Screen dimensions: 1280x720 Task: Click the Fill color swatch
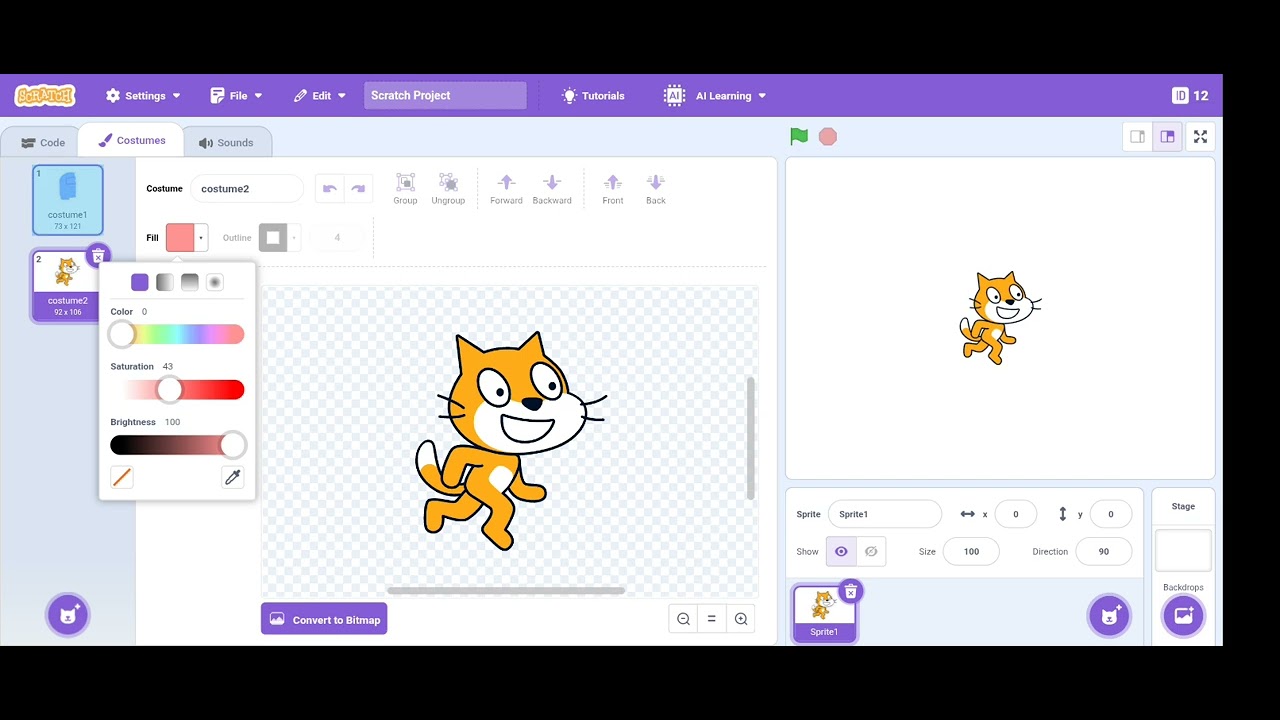180,238
